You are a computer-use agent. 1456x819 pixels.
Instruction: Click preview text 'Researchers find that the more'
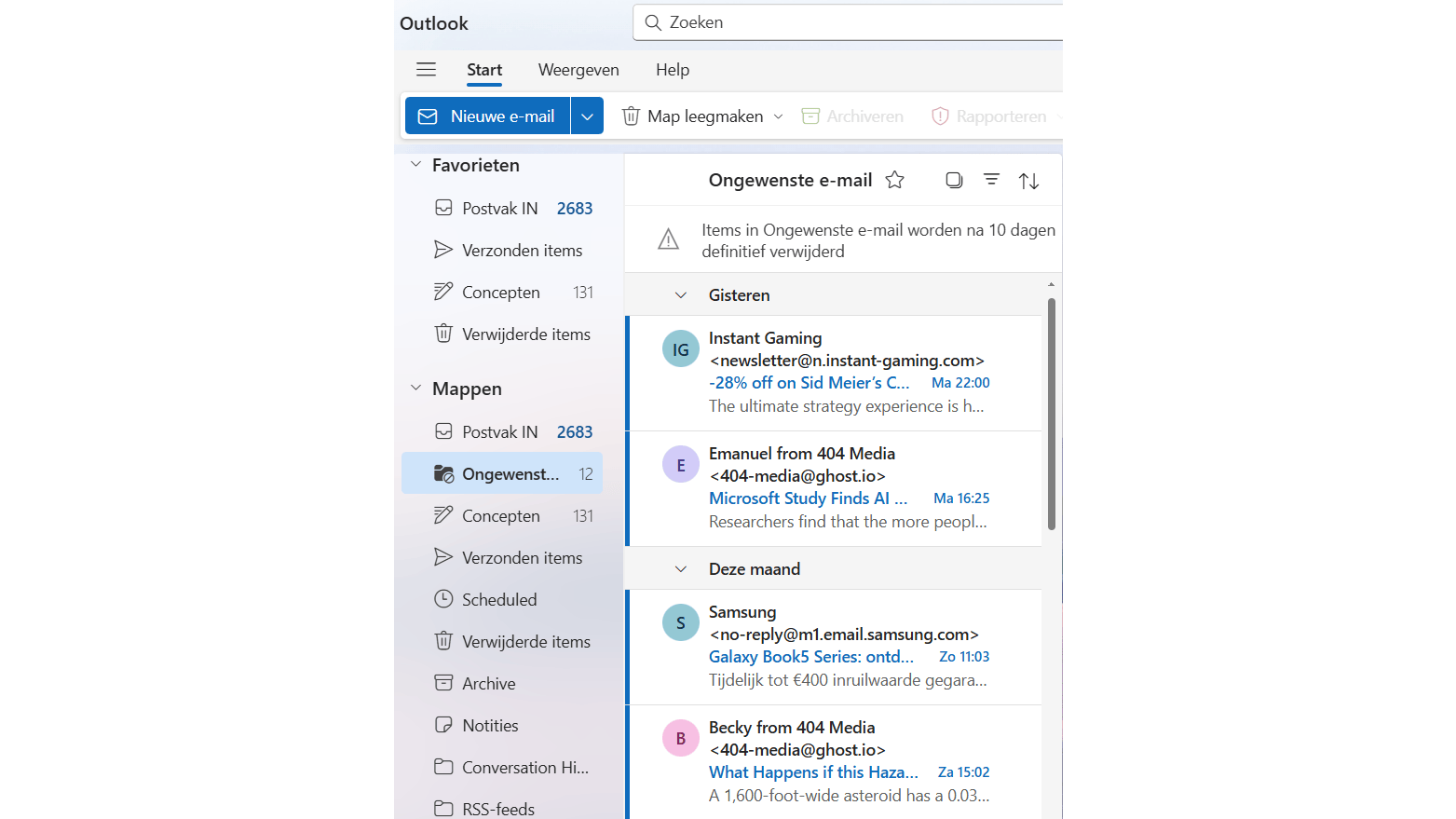(x=848, y=522)
